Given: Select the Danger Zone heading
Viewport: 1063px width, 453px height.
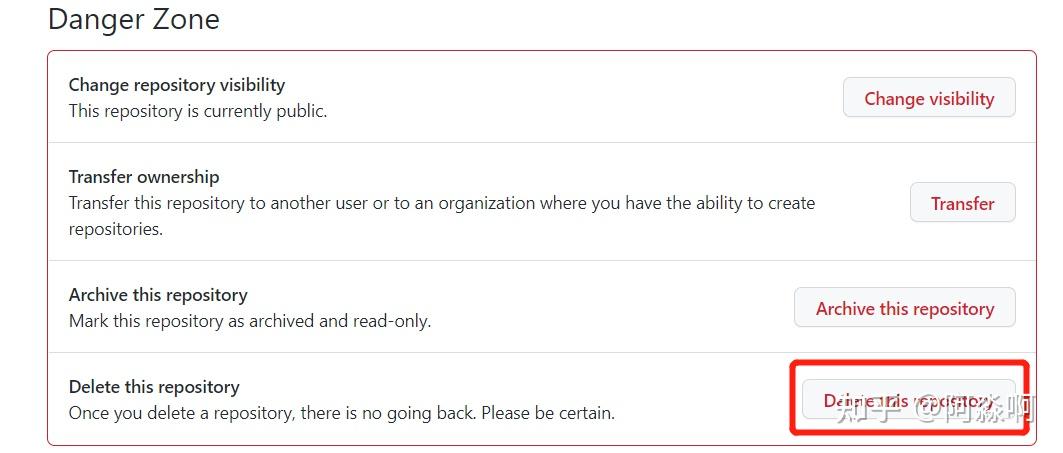Looking at the screenshot, I should pyautogui.click(x=134, y=19).
